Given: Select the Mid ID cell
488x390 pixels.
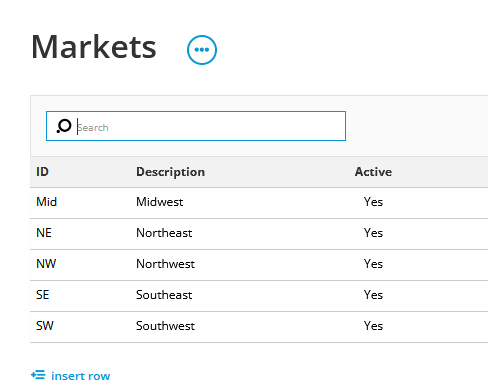Looking at the screenshot, I should coord(46,202).
